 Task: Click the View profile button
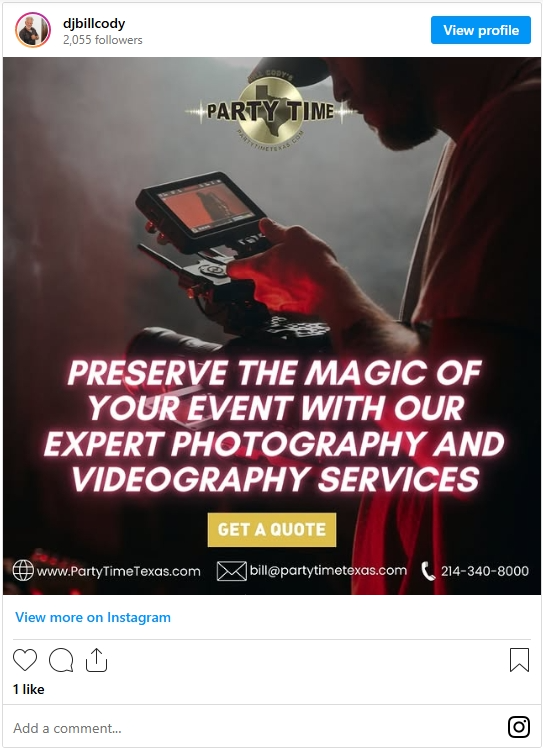(481, 30)
